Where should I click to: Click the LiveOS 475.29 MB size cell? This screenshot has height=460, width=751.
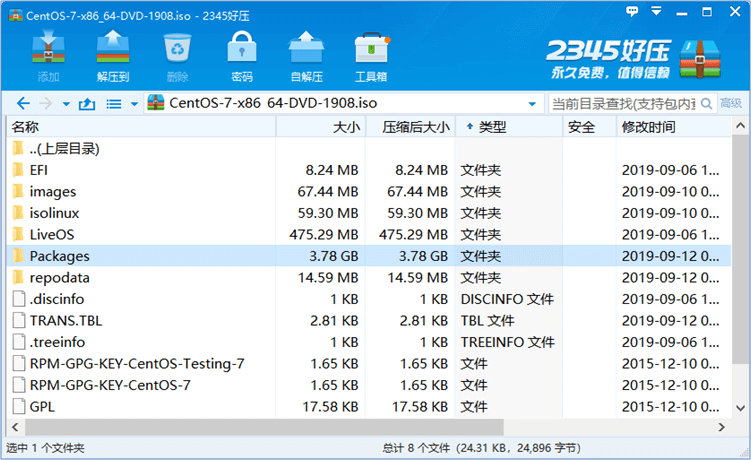point(324,234)
